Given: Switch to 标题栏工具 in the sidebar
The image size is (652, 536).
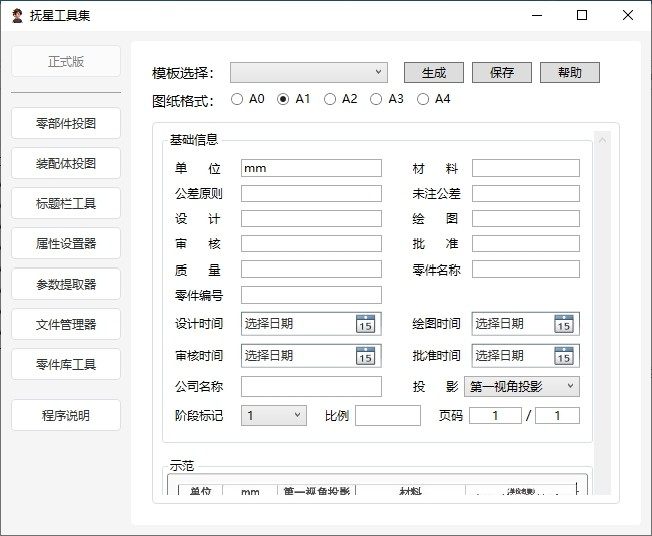Looking at the screenshot, I should [x=66, y=204].
